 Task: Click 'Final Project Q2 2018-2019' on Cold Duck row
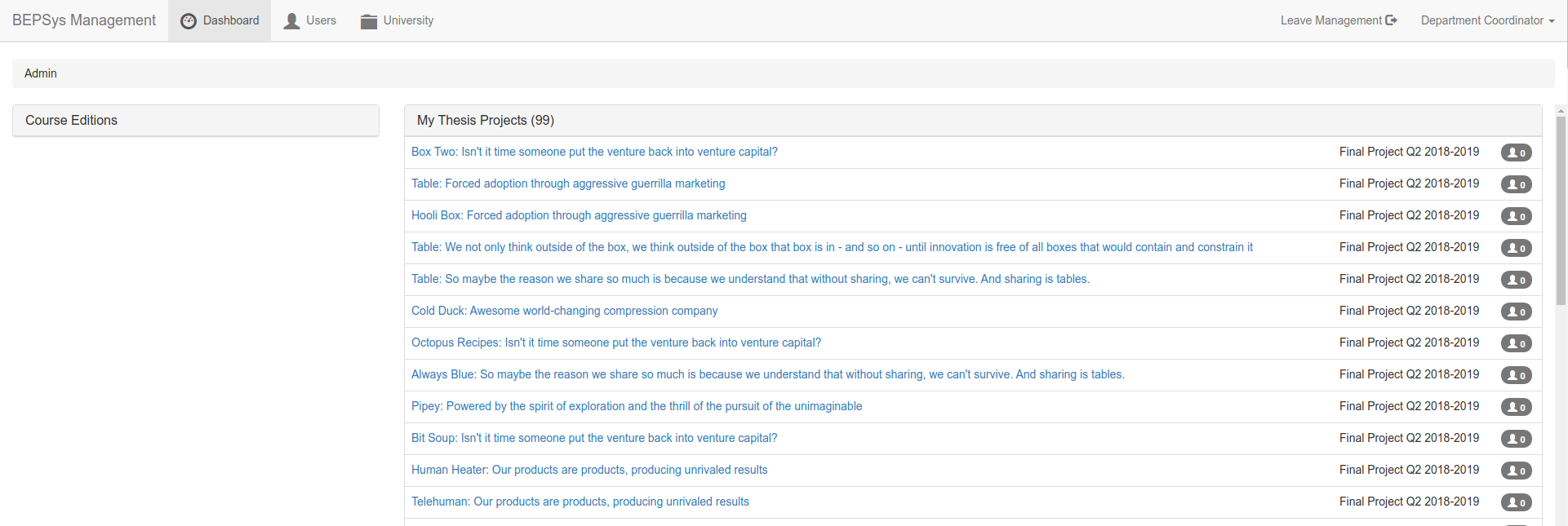pos(1409,311)
